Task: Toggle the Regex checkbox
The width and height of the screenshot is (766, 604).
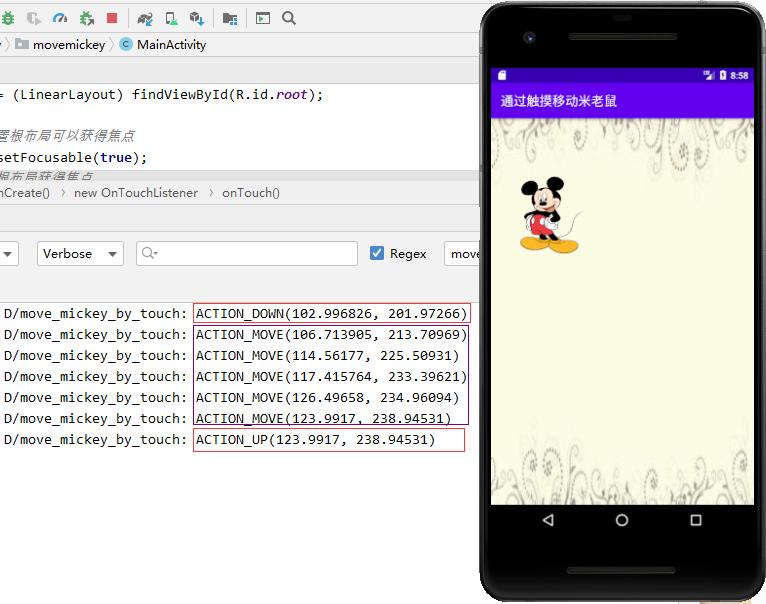Action: tap(377, 253)
